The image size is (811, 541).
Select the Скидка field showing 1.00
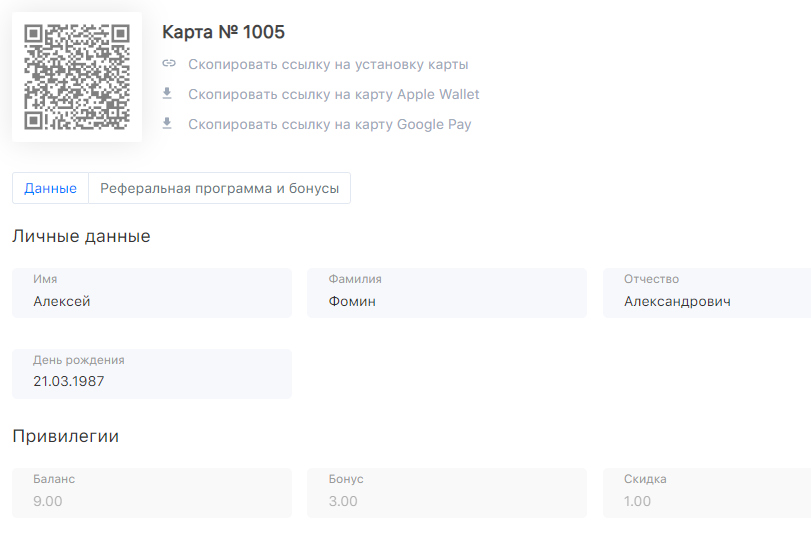pyautogui.click(x=707, y=493)
